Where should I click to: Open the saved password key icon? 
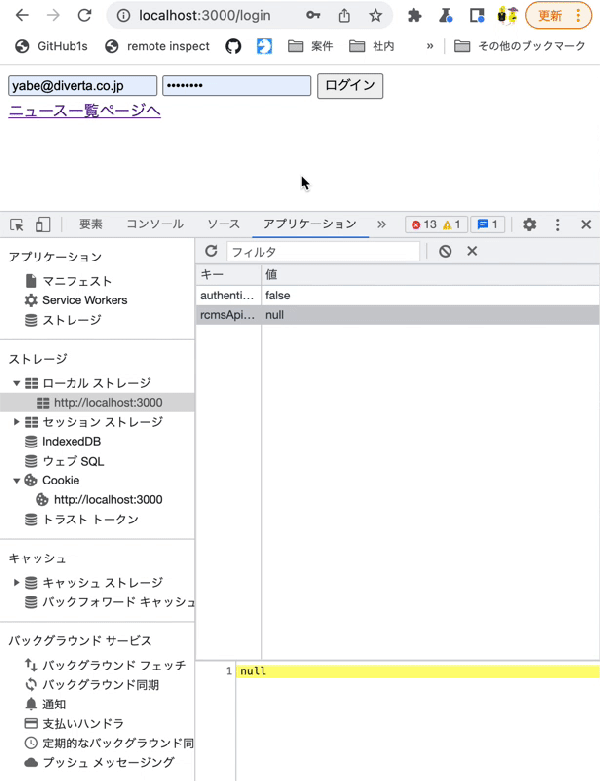click(313, 15)
